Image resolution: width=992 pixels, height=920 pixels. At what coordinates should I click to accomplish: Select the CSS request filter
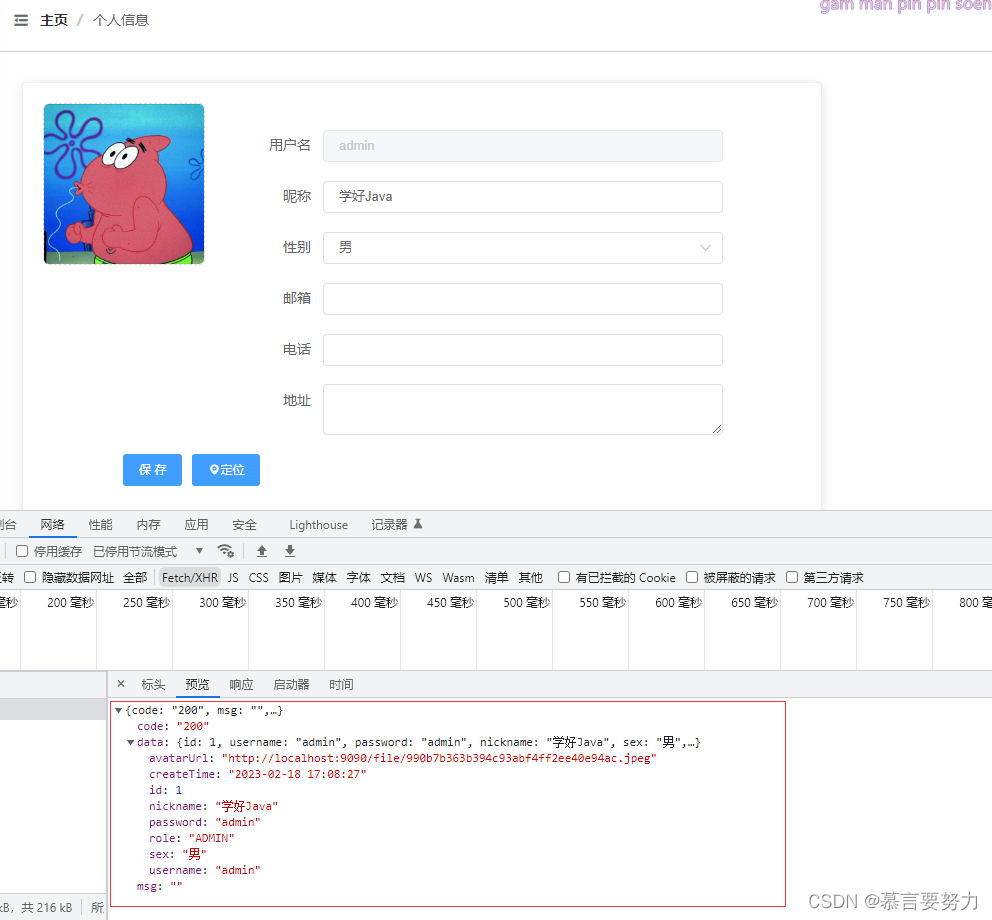coord(259,578)
